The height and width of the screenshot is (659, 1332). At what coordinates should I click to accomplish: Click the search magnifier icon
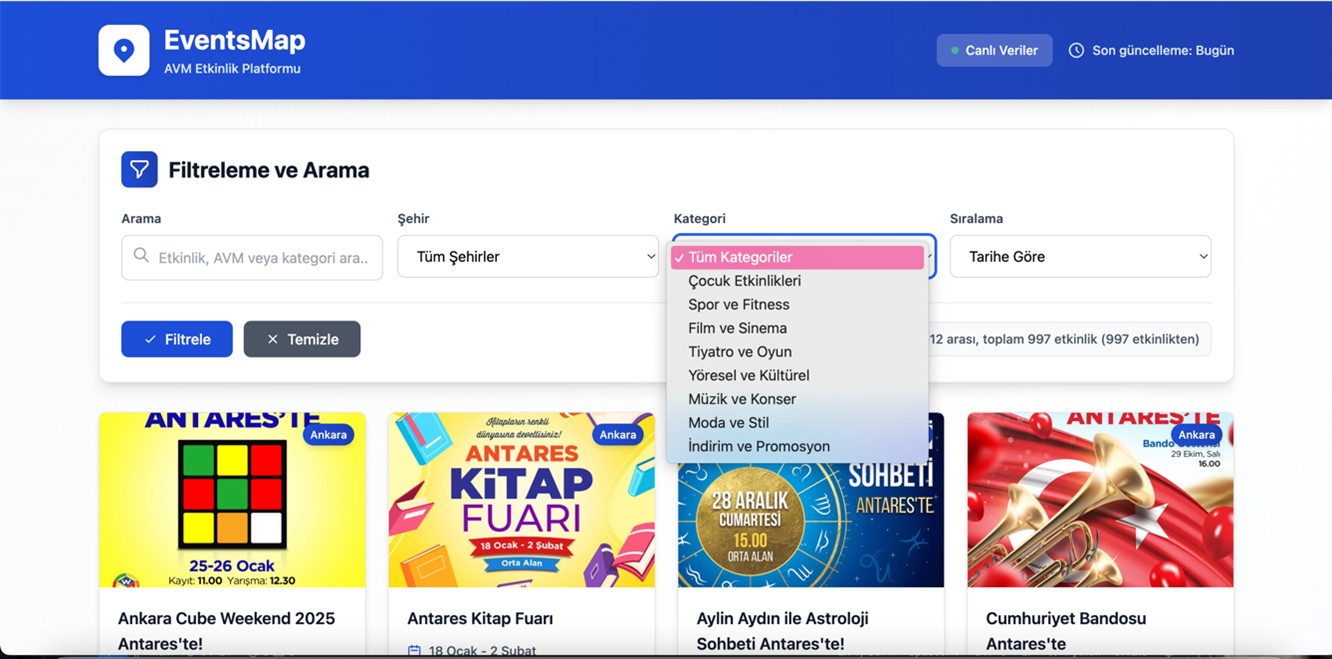pyautogui.click(x=141, y=256)
